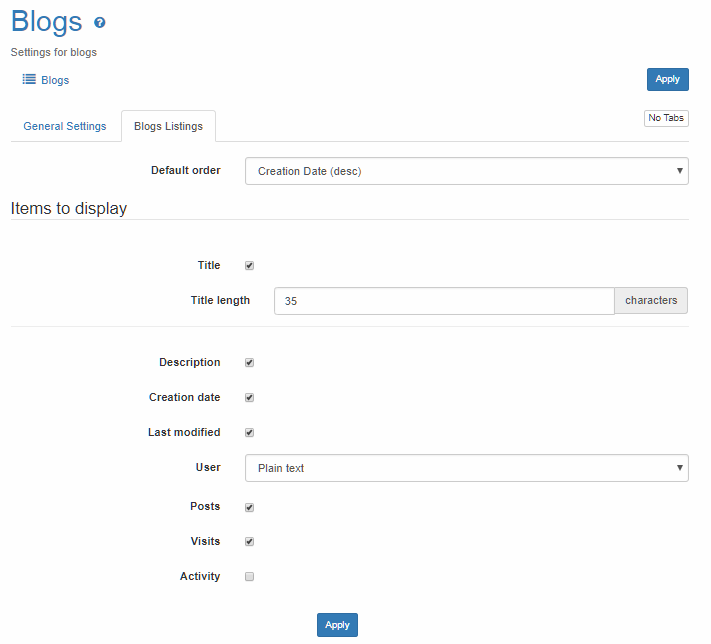Enable the Activity checkbox

(250, 577)
